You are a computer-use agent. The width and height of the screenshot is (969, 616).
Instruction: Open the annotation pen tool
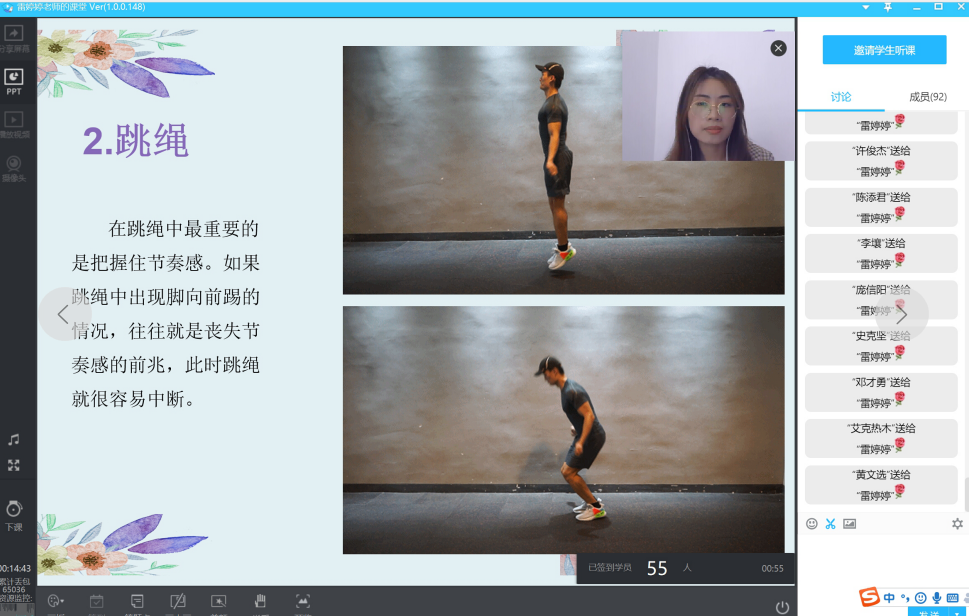point(178,601)
